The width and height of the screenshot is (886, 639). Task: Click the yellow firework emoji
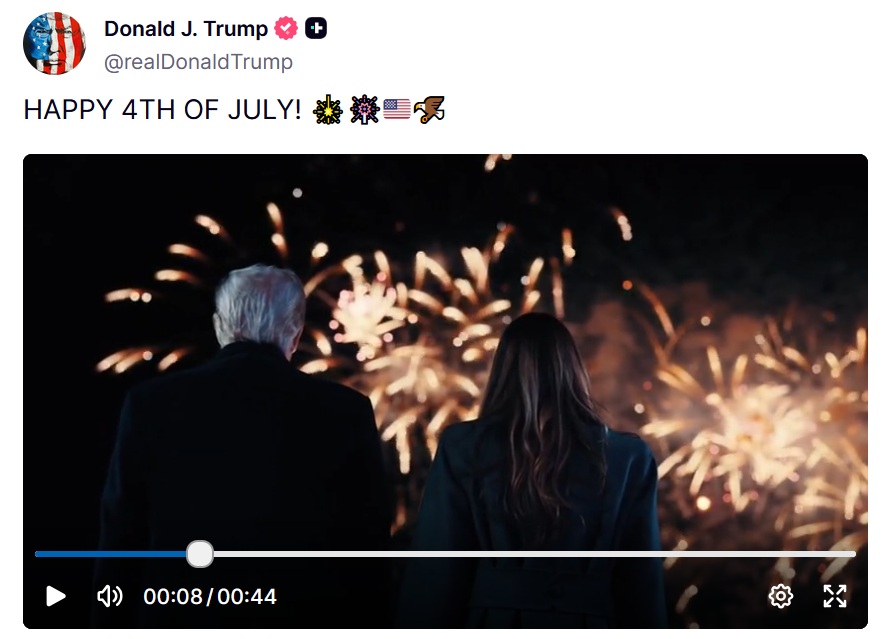[328, 110]
